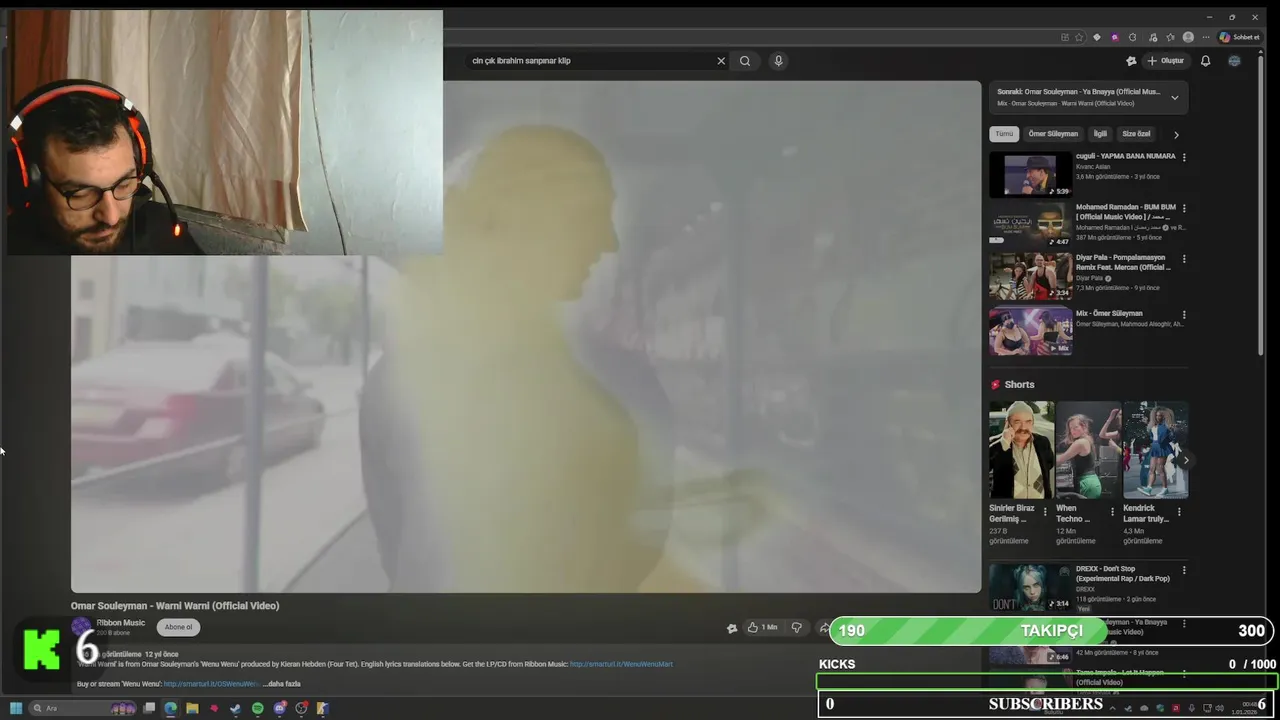Open Steam from taskbar
The image size is (1280, 720).
point(236,708)
